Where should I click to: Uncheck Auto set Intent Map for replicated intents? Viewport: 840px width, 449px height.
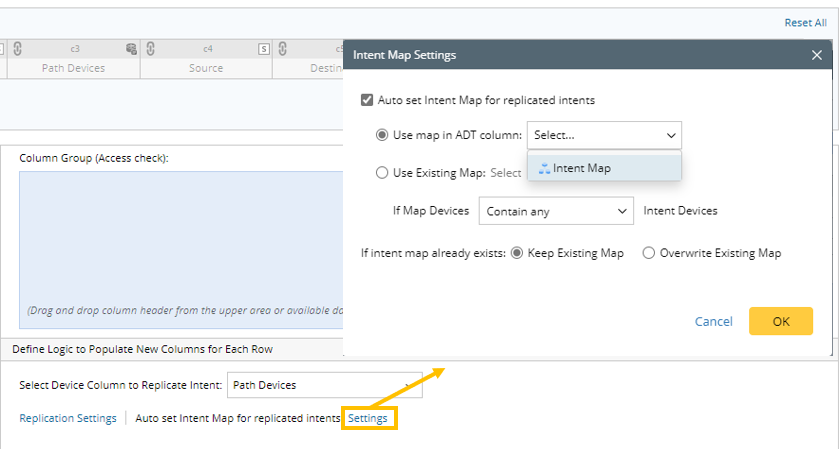pos(367,100)
